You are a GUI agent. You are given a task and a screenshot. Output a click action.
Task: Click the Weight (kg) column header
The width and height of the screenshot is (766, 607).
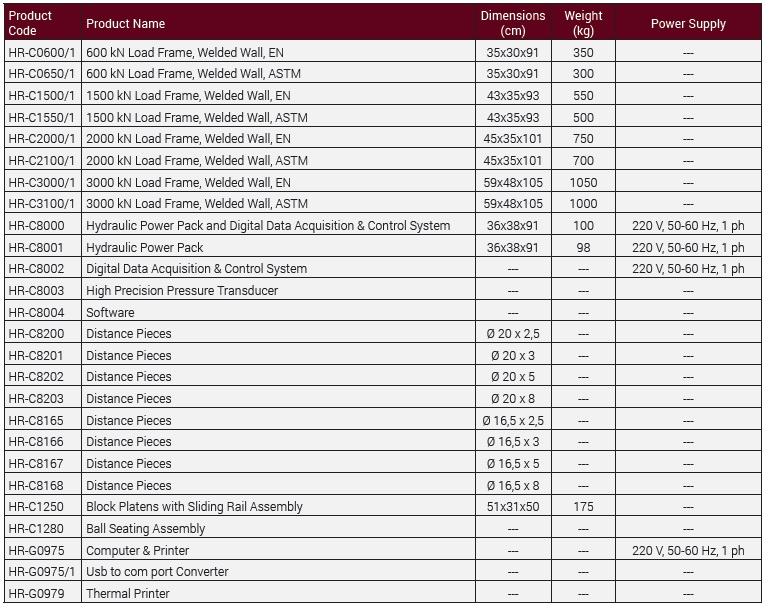583,23
